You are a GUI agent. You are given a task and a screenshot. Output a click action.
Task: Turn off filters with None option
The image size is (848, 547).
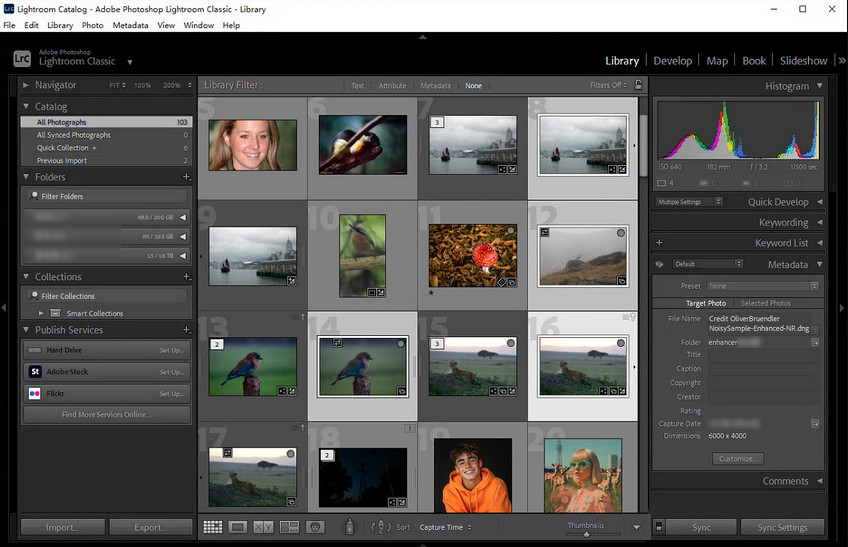pyautogui.click(x=473, y=85)
